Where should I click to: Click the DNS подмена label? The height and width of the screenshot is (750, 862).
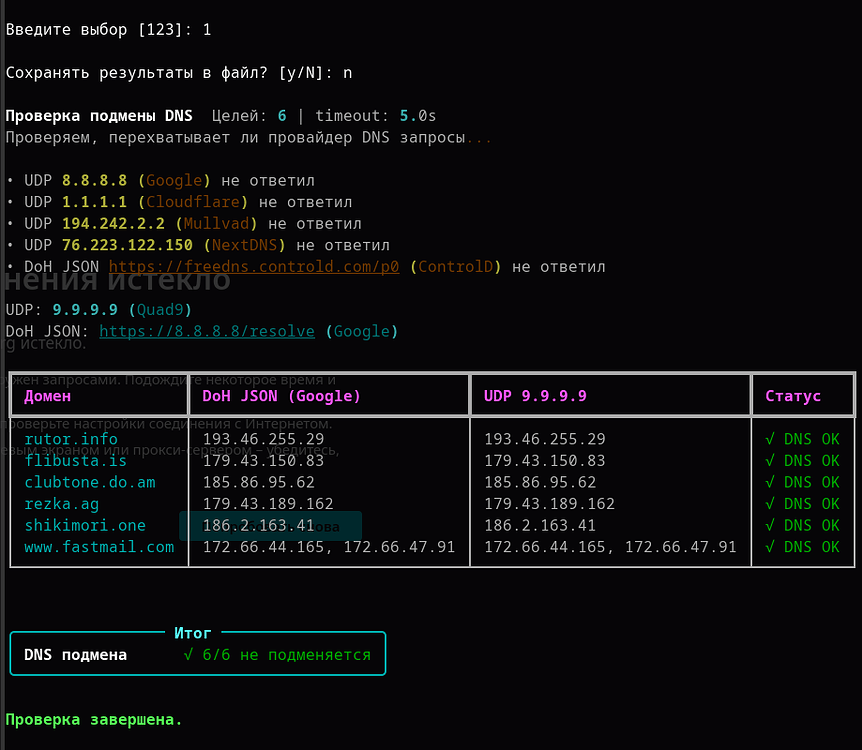coord(75,655)
